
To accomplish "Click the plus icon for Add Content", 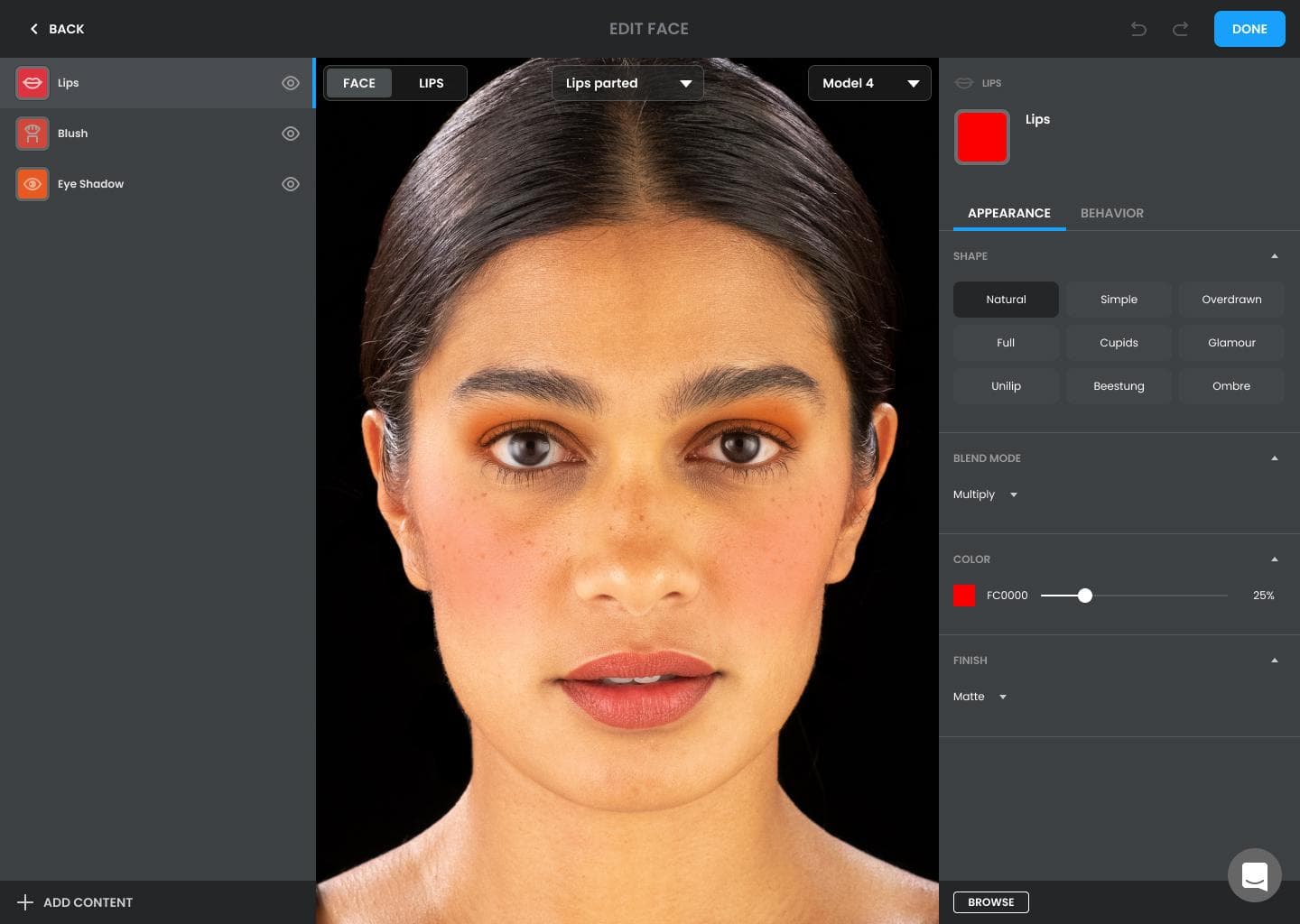I will (25, 902).
